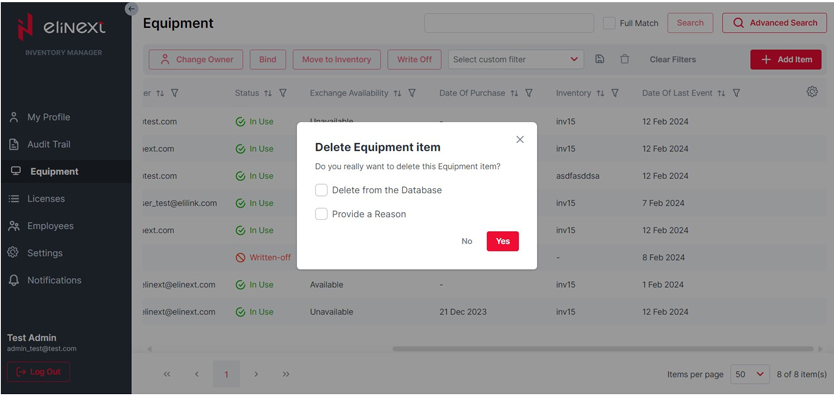Click the Add Item button

(x=786, y=60)
